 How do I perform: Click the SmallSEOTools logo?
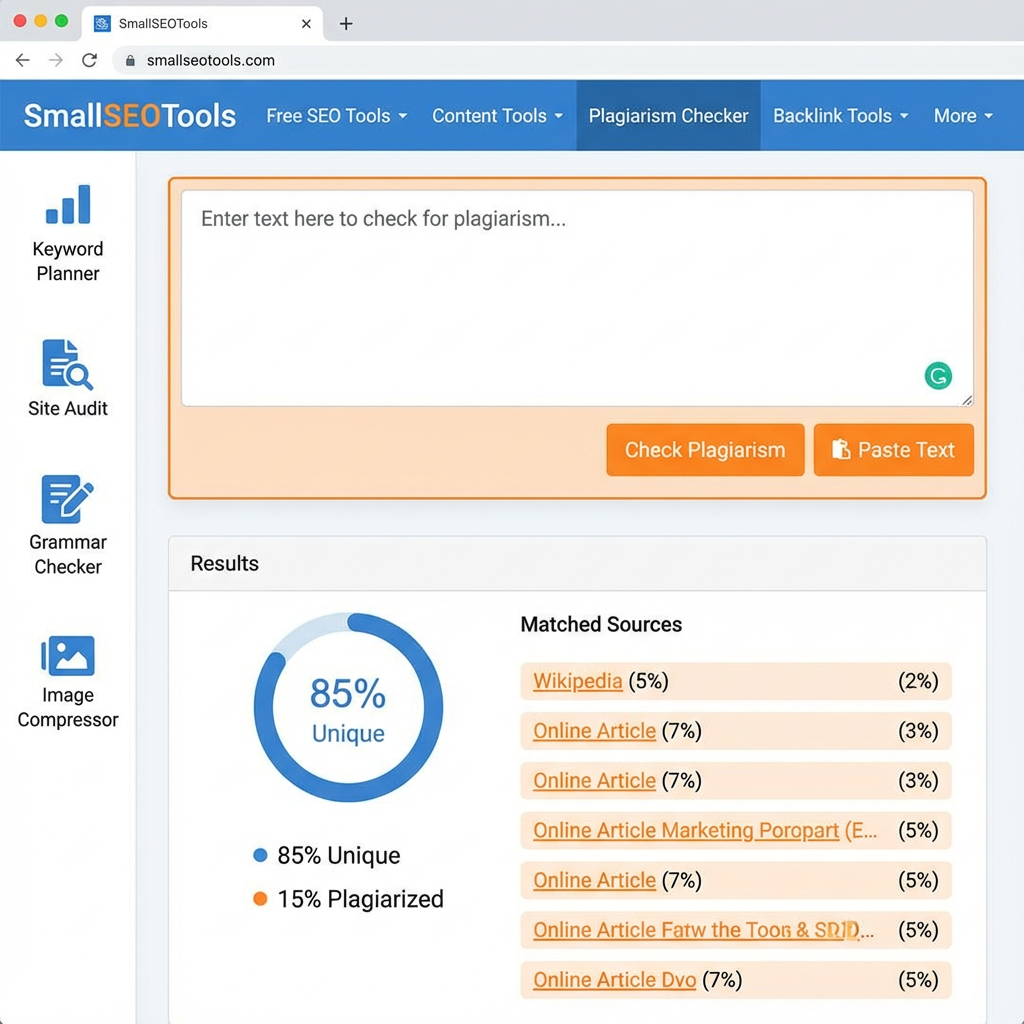pyautogui.click(x=130, y=116)
